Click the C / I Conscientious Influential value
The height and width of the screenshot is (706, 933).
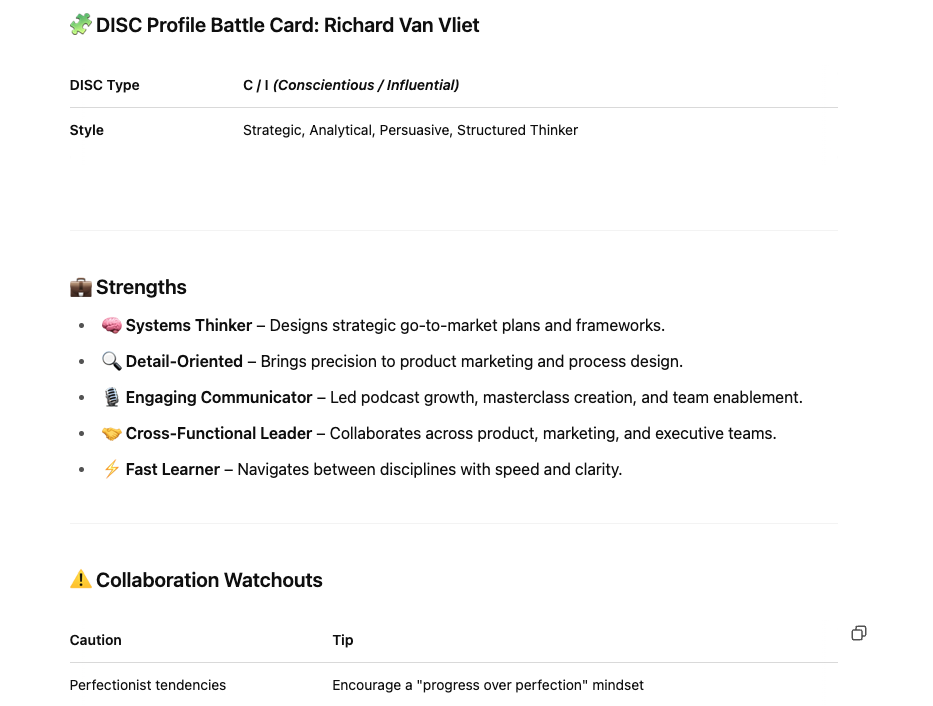[351, 85]
